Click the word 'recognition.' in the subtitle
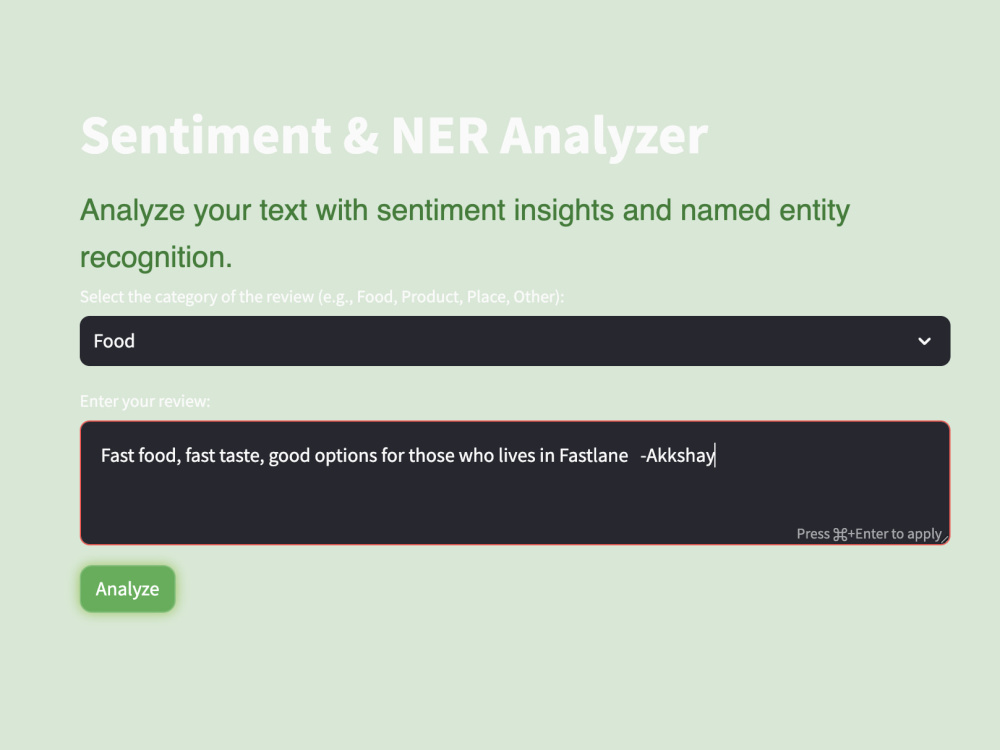Viewport: 1000px width, 750px height. point(156,257)
